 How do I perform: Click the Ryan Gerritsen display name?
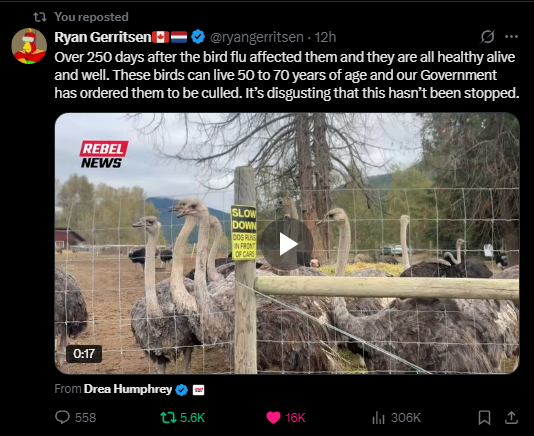pyautogui.click(x=103, y=37)
